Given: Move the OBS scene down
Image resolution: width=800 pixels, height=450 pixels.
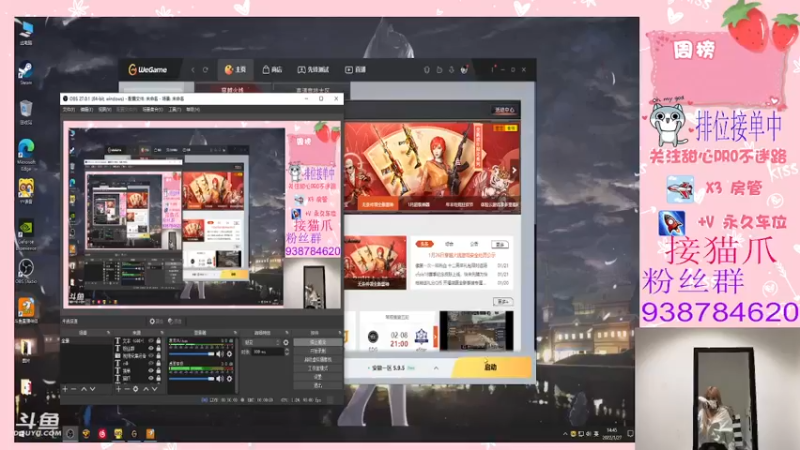Looking at the screenshot, I should (92, 389).
